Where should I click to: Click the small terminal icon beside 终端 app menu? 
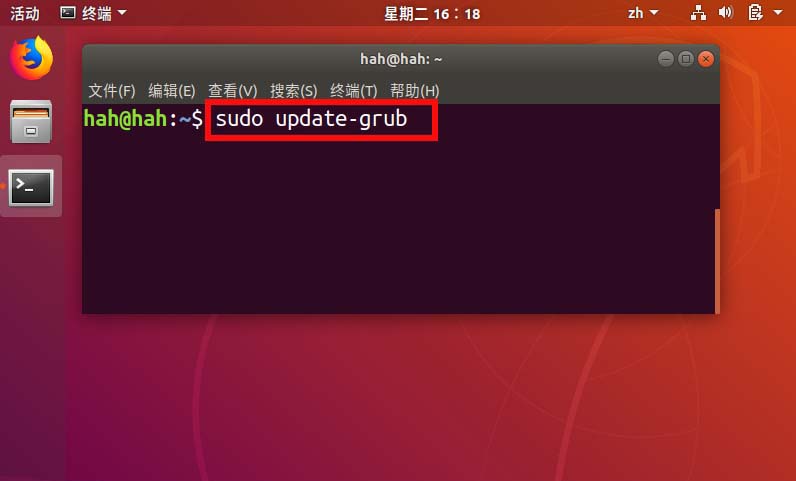tap(68, 13)
